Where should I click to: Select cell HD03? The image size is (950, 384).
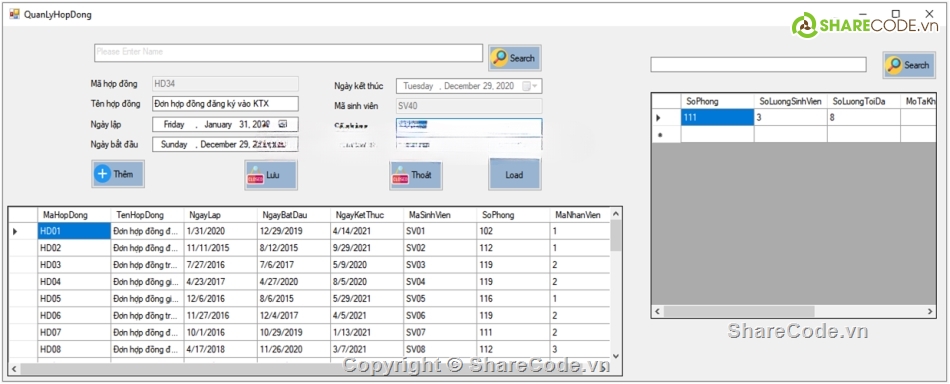coord(74,265)
